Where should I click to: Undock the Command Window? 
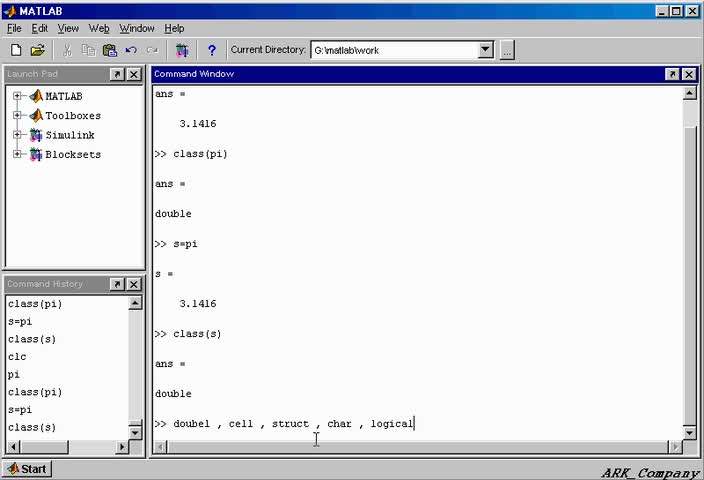pyautogui.click(x=672, y=74)
